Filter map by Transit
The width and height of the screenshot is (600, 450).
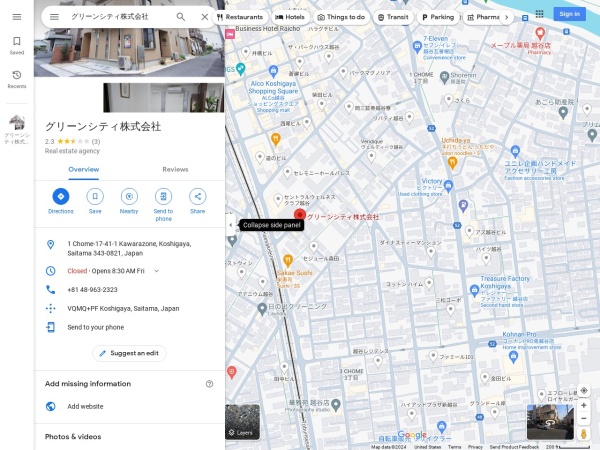[393, 17]
